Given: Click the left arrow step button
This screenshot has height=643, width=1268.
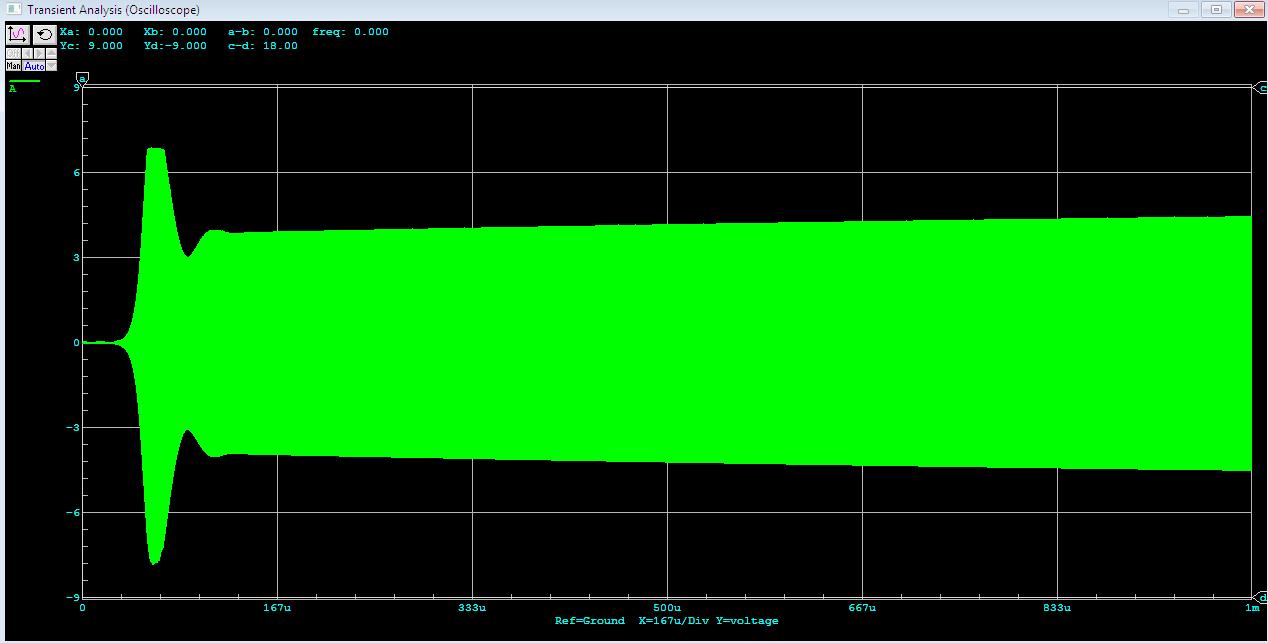Looking at the screenshot, I should coord(27,53).
